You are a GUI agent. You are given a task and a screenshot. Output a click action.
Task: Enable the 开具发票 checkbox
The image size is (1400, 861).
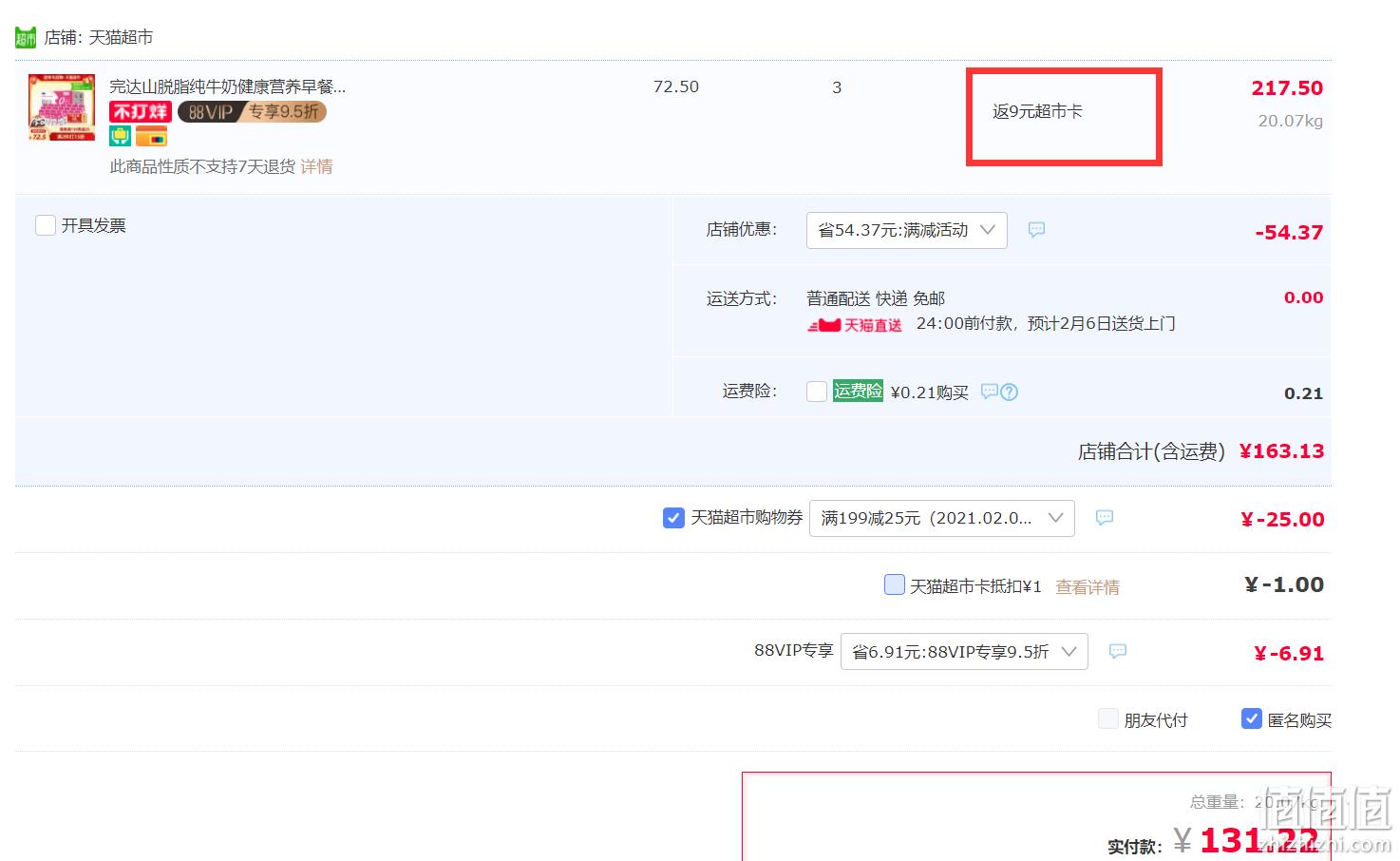(46, 225)
